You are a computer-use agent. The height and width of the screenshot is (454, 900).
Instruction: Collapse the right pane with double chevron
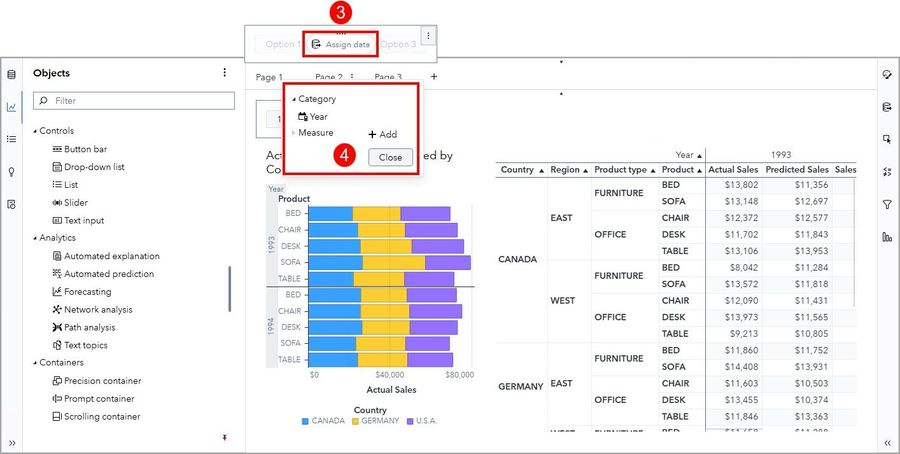click(x=887, y=443)
